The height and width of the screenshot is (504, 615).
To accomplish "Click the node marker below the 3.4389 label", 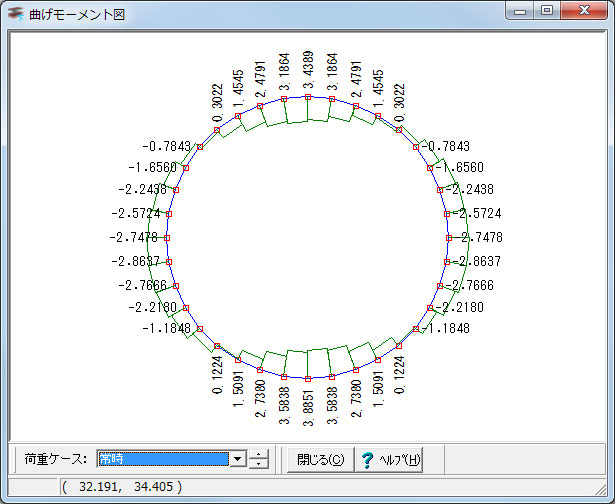I will pos(308,97).
